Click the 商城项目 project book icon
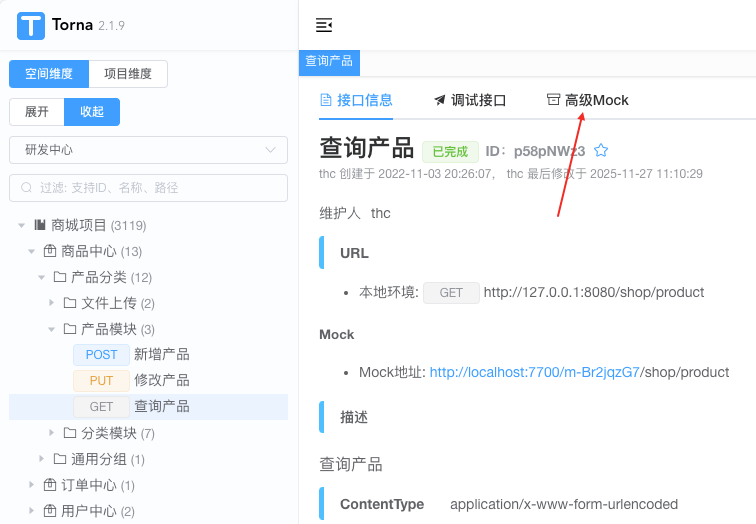This screenshot has width=756, height=524. pos(40,225)
